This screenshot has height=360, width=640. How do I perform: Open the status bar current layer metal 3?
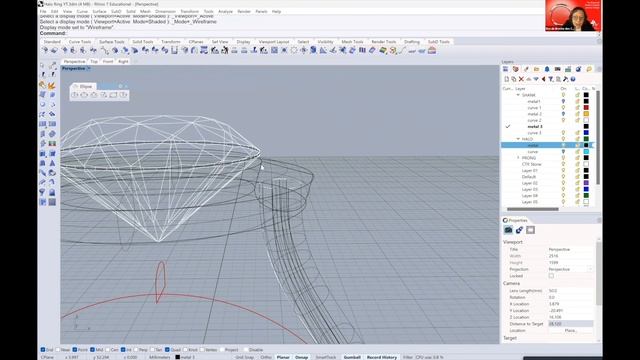[x=185, y=357]
